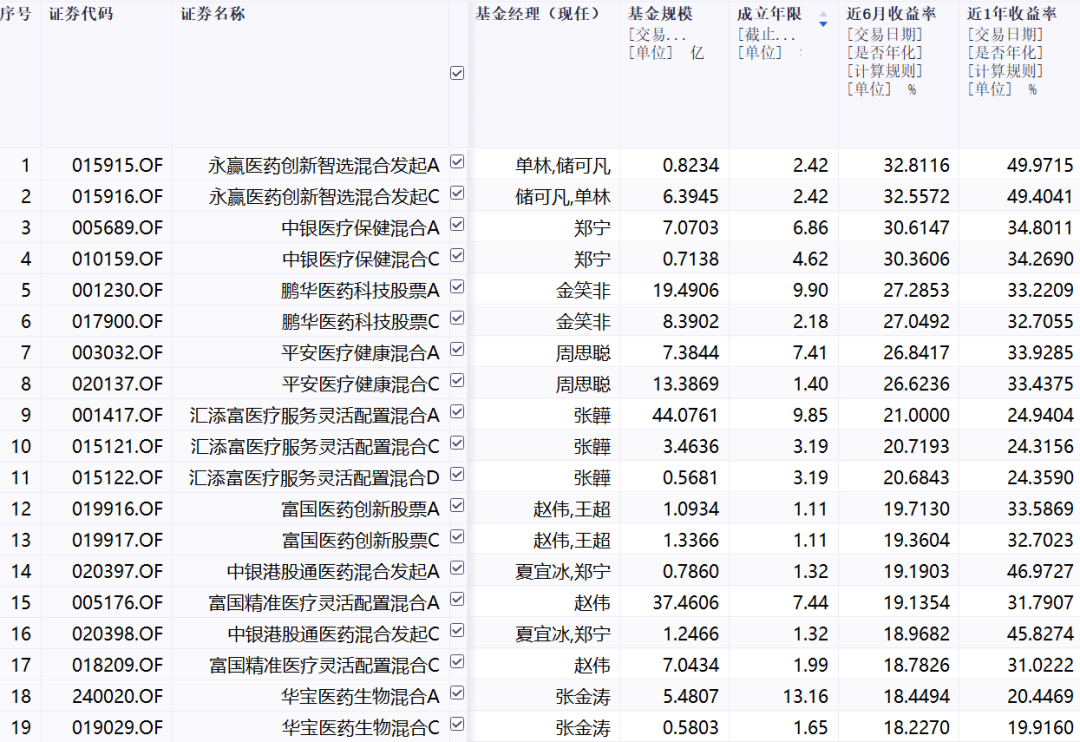Click the 近1年收益率 column header
This screenshot has height=742, width=1080.
[1012, 14]
